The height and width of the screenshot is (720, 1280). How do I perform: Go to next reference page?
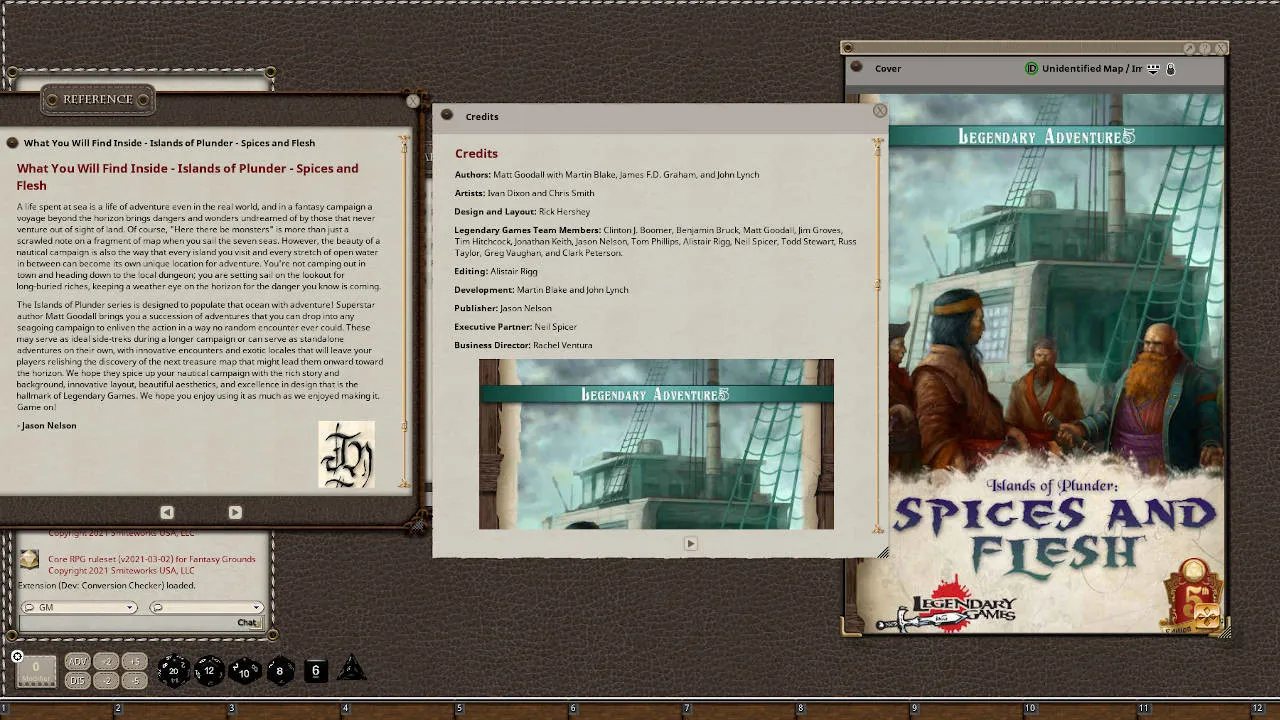click(x=235, y=512)
